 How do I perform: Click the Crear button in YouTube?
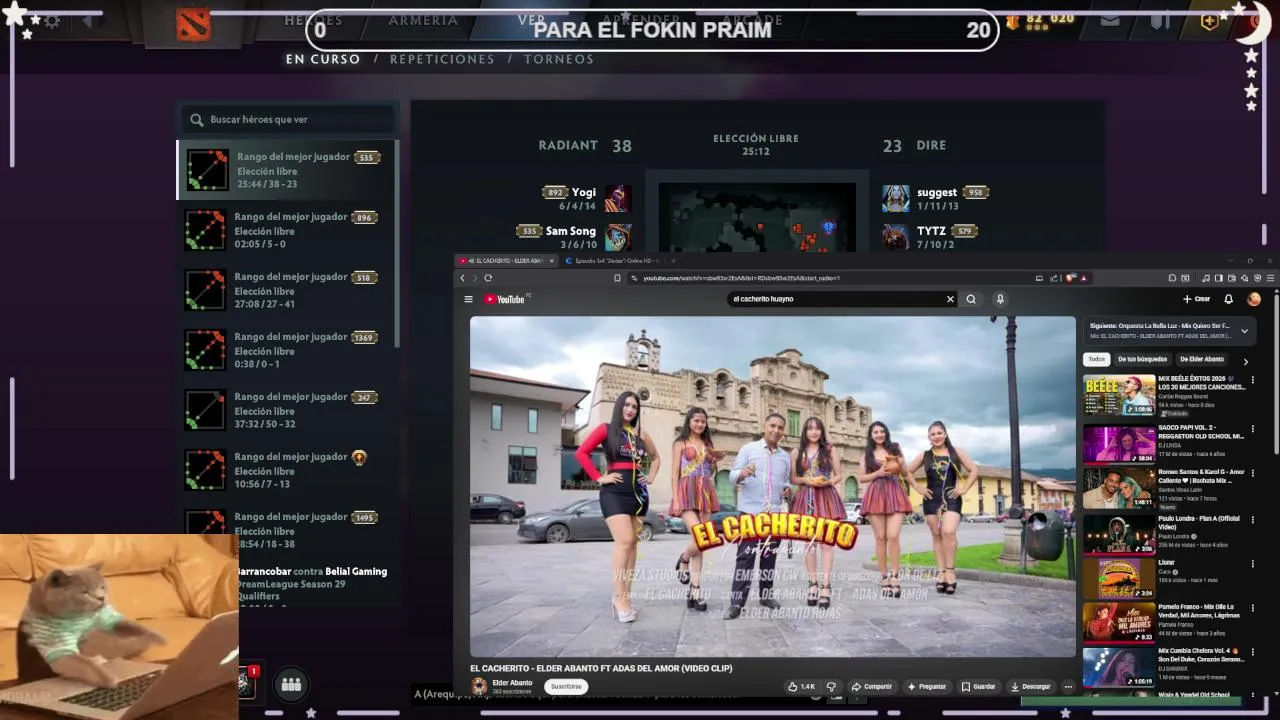point(1196,299)
